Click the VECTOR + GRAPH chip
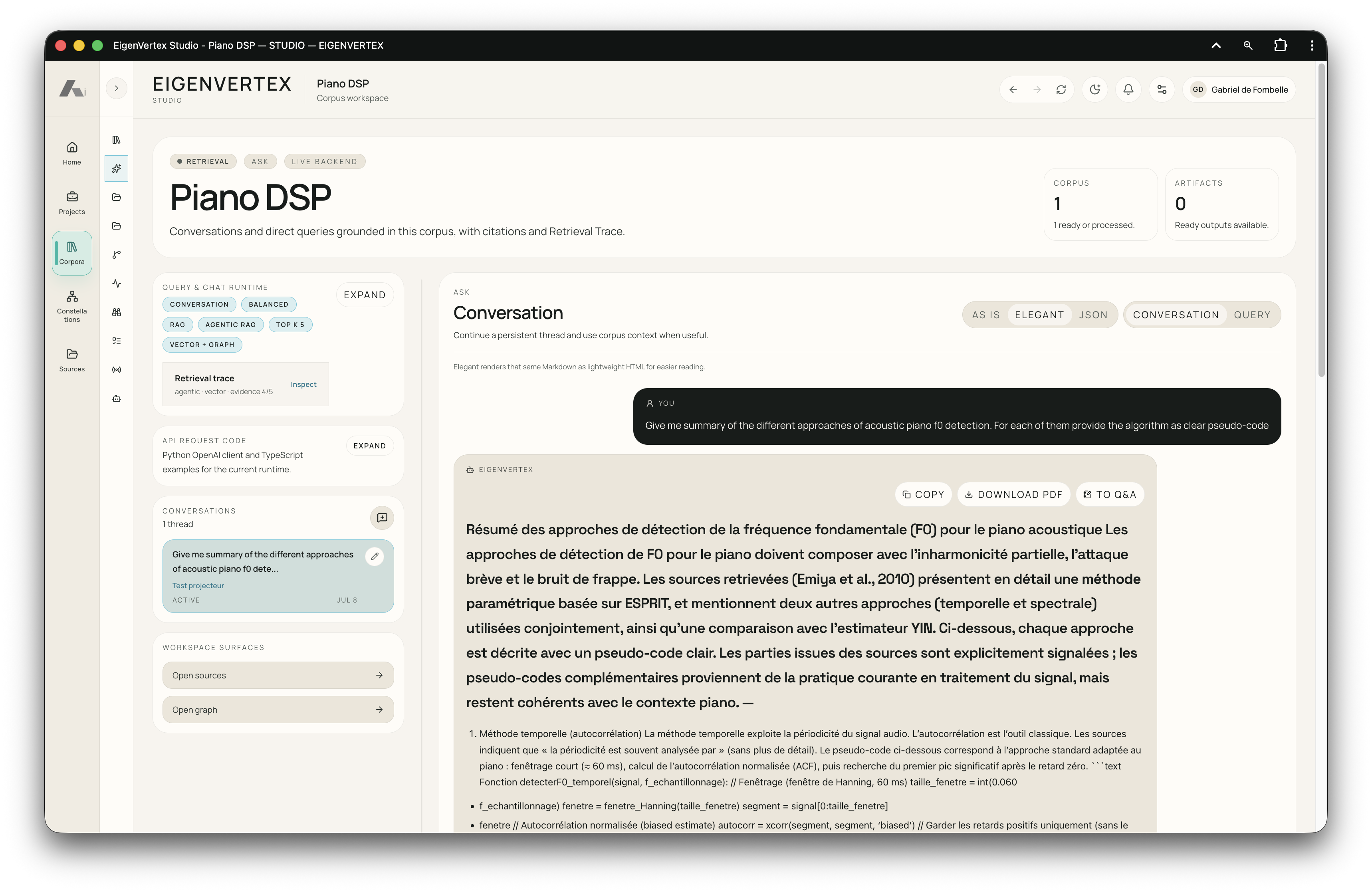The image size is (1372, 892). tap(202, 345)
